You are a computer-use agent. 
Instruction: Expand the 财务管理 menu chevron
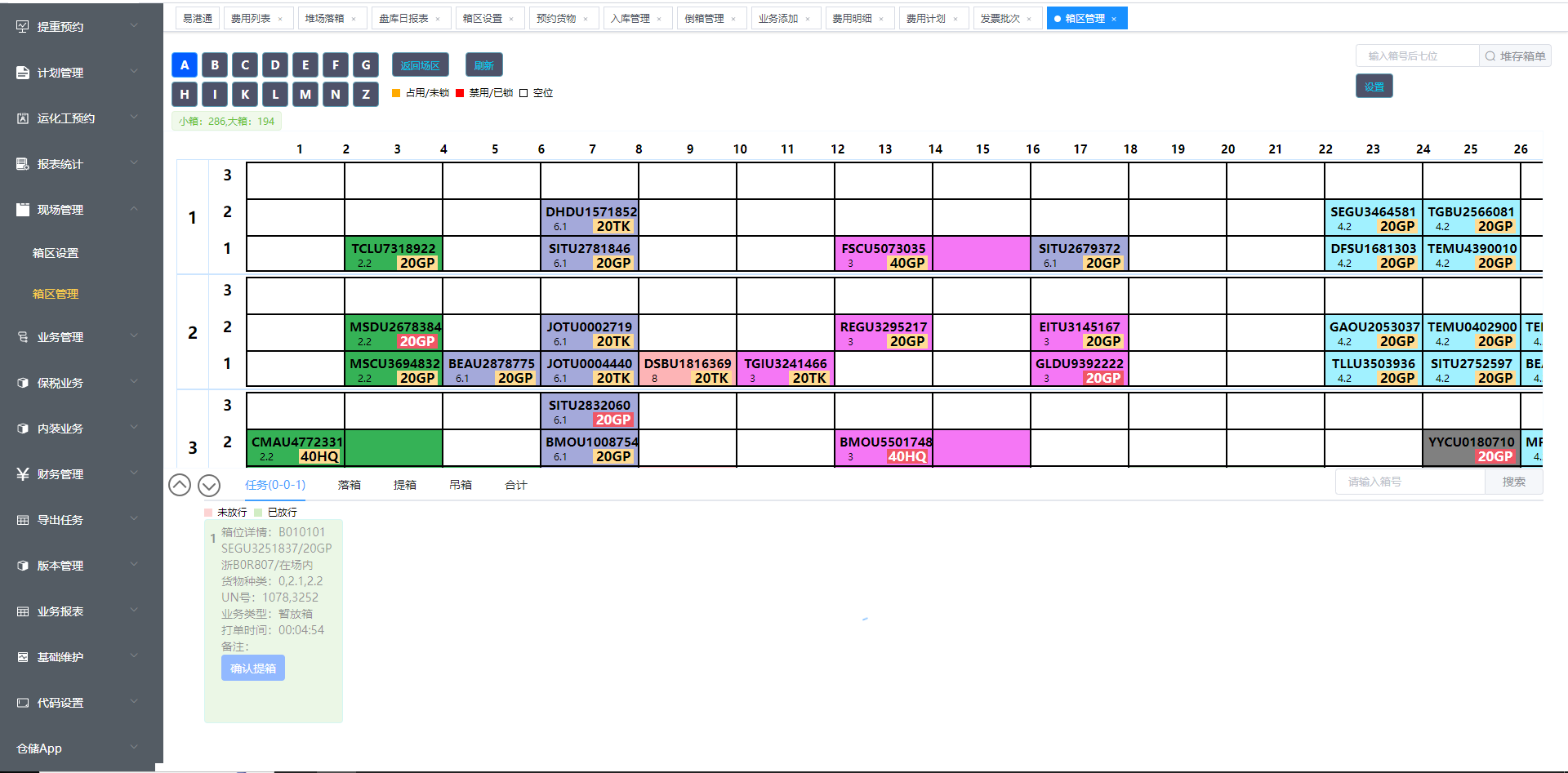click(x=134, y=473)
